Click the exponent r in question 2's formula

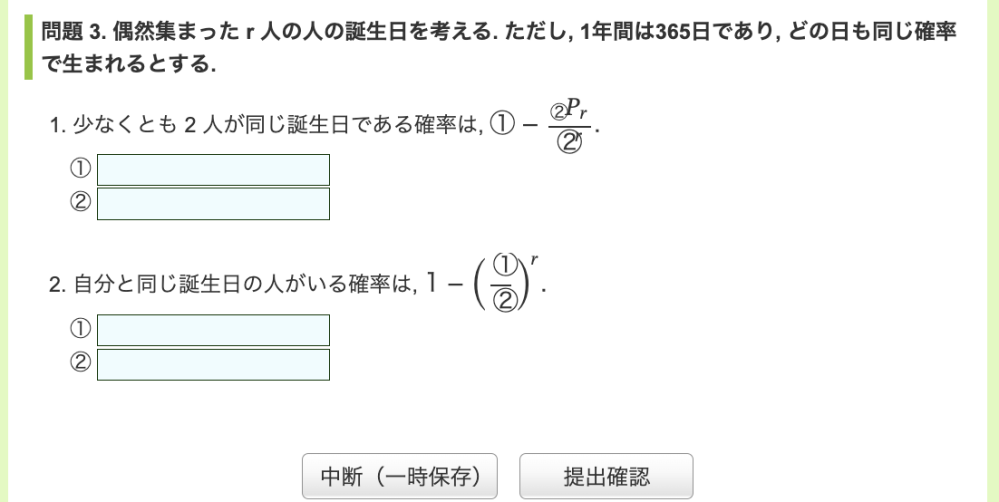537,262
